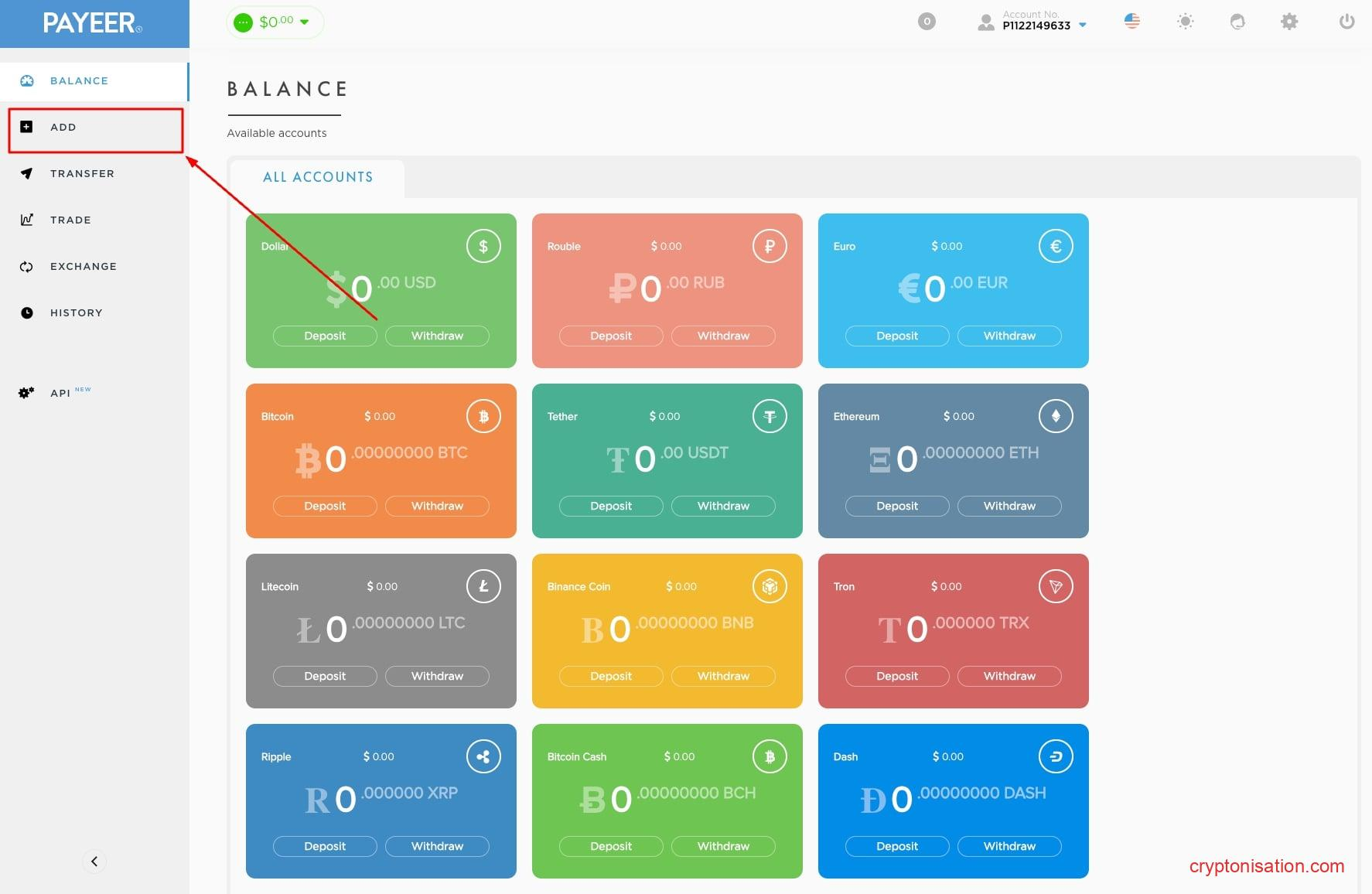
Task: Click the Ripple circle icon
Action: pyautogui.click(x=483, y=756)
